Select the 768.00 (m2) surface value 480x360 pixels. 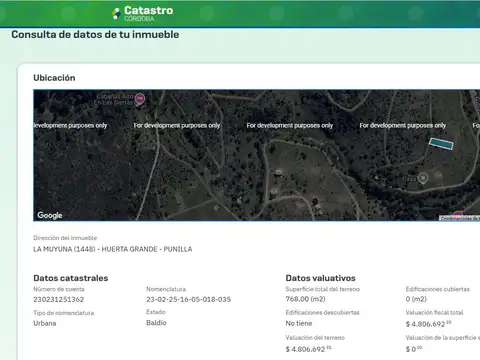tap(305, 299)
